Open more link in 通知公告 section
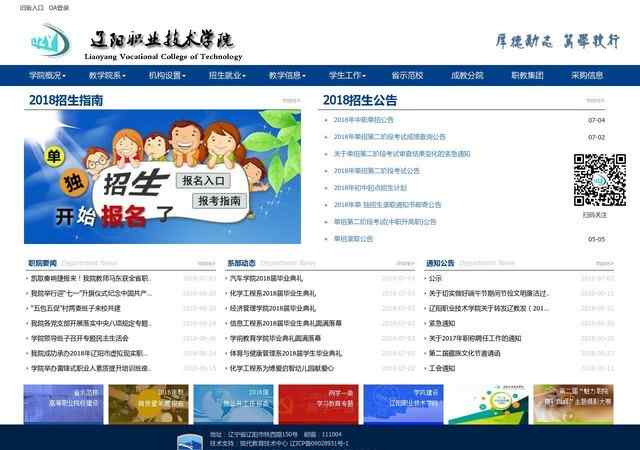The height and width of the screenshot is (450, 640). [604, 263]
